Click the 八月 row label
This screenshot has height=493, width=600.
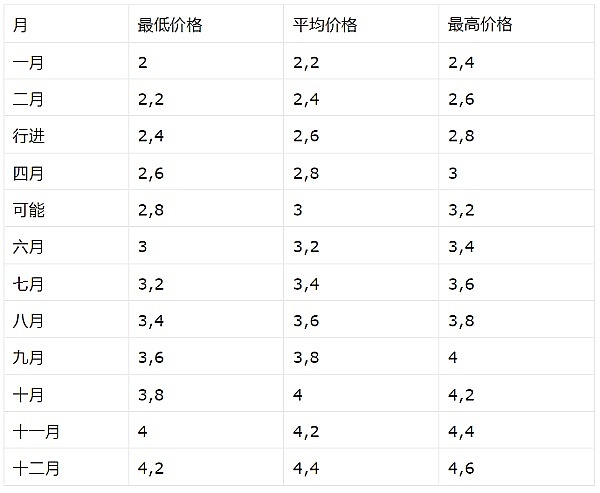tap(29, 320)
